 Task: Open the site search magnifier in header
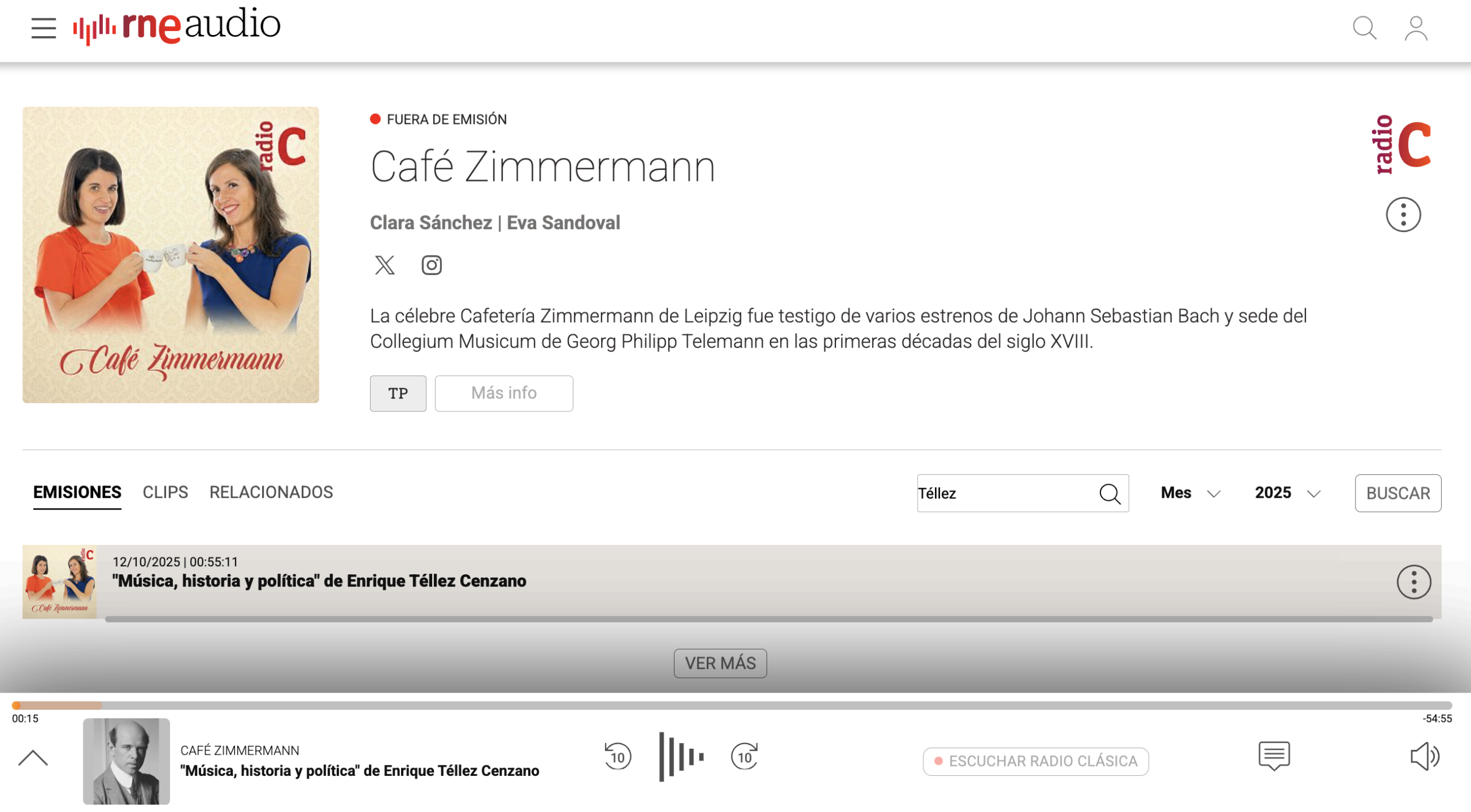pyautogui.click(x=1365, y=28)
